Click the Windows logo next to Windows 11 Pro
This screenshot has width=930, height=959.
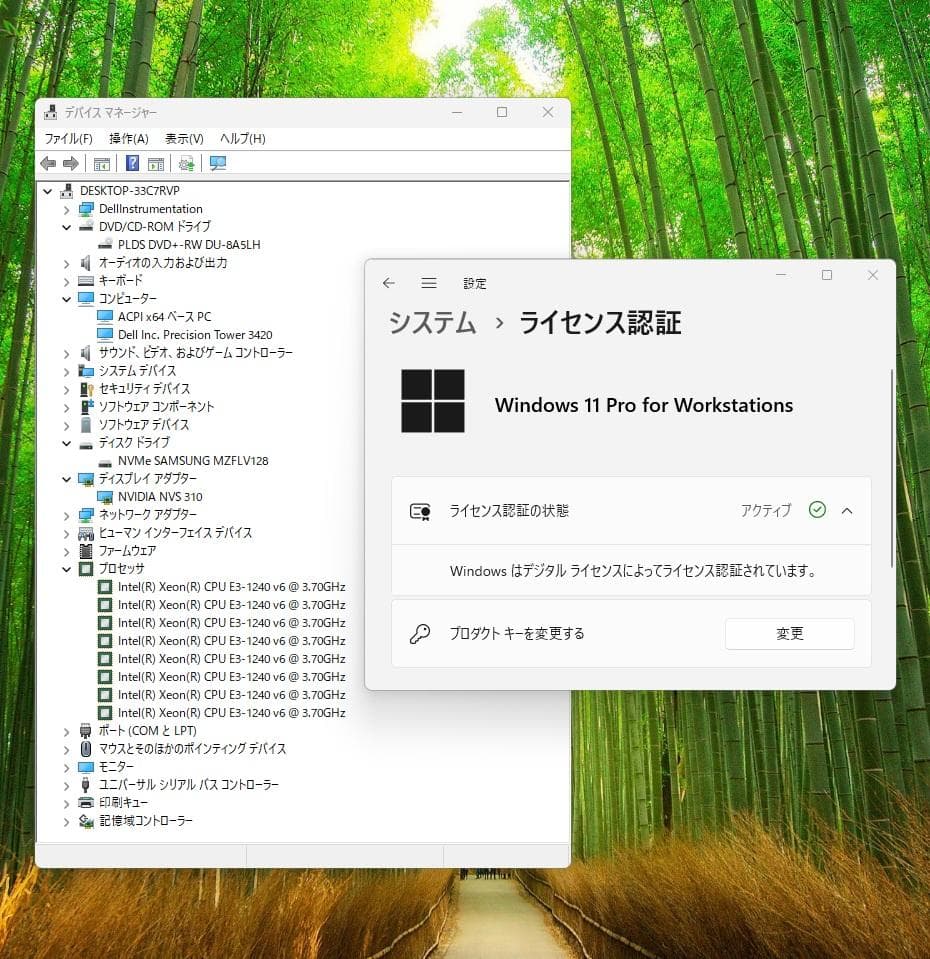click(433, 399)
